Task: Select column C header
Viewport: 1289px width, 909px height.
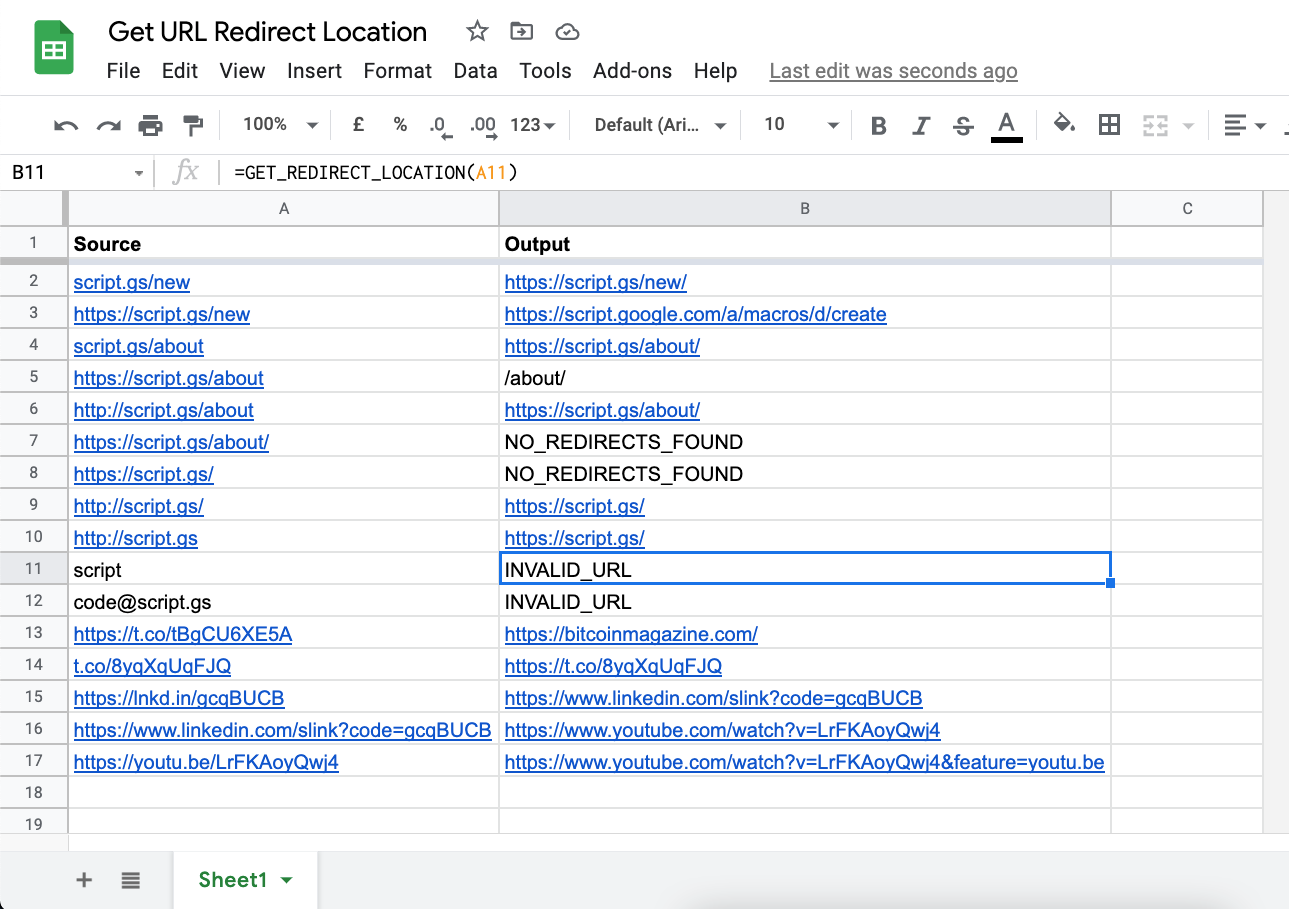Action: coord(1187,208)
